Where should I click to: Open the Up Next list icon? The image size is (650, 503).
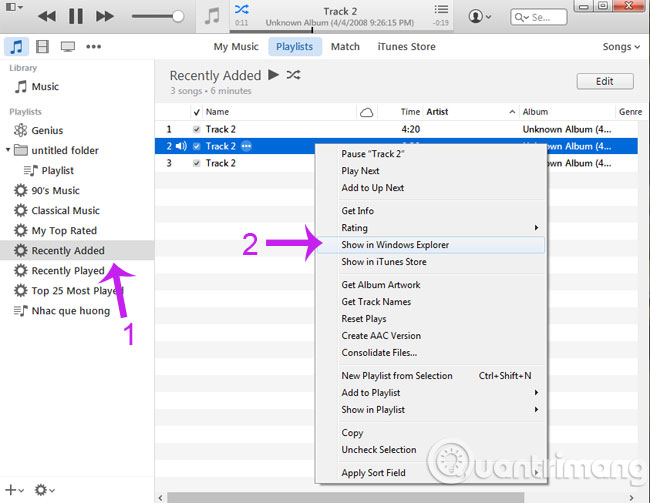pos(441,9)
